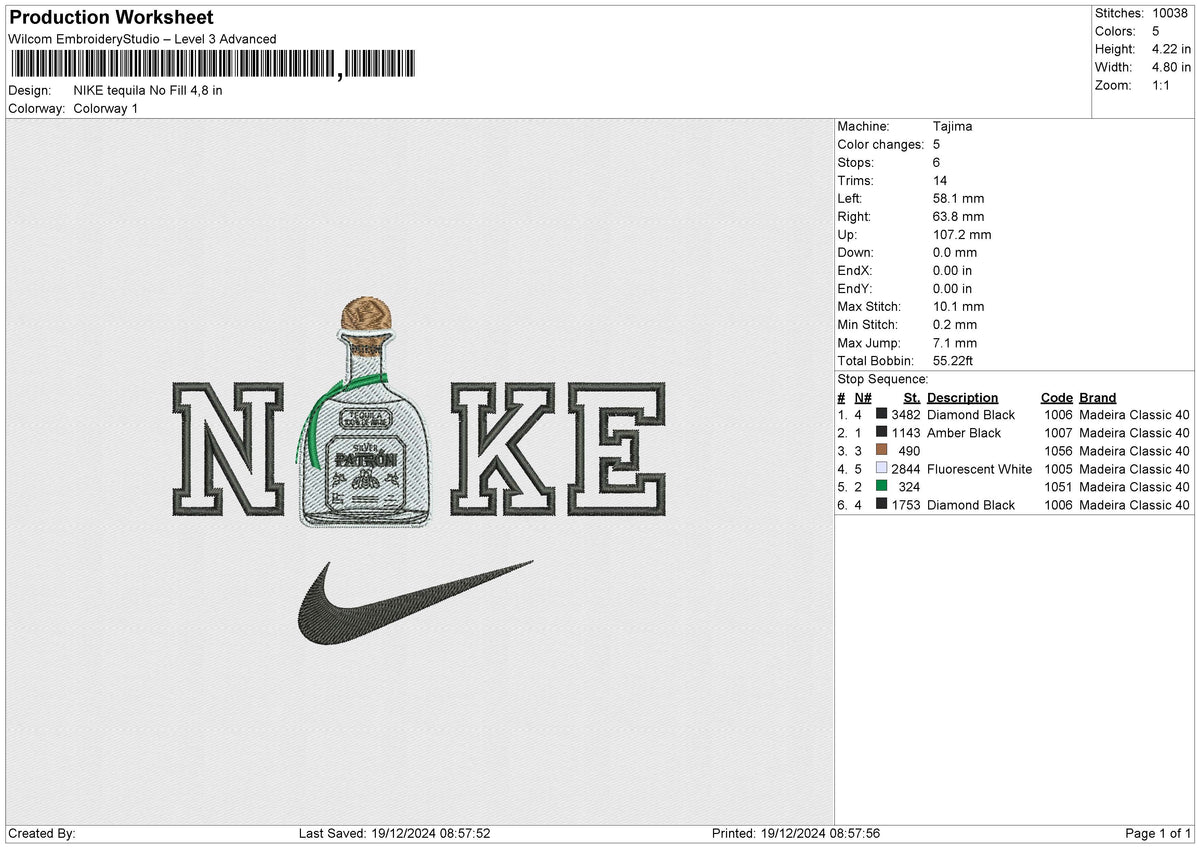This screenshot has height=848, width=1200.
Task: Click the barcode under the worksheet title
Action: [x=211, y=65]
